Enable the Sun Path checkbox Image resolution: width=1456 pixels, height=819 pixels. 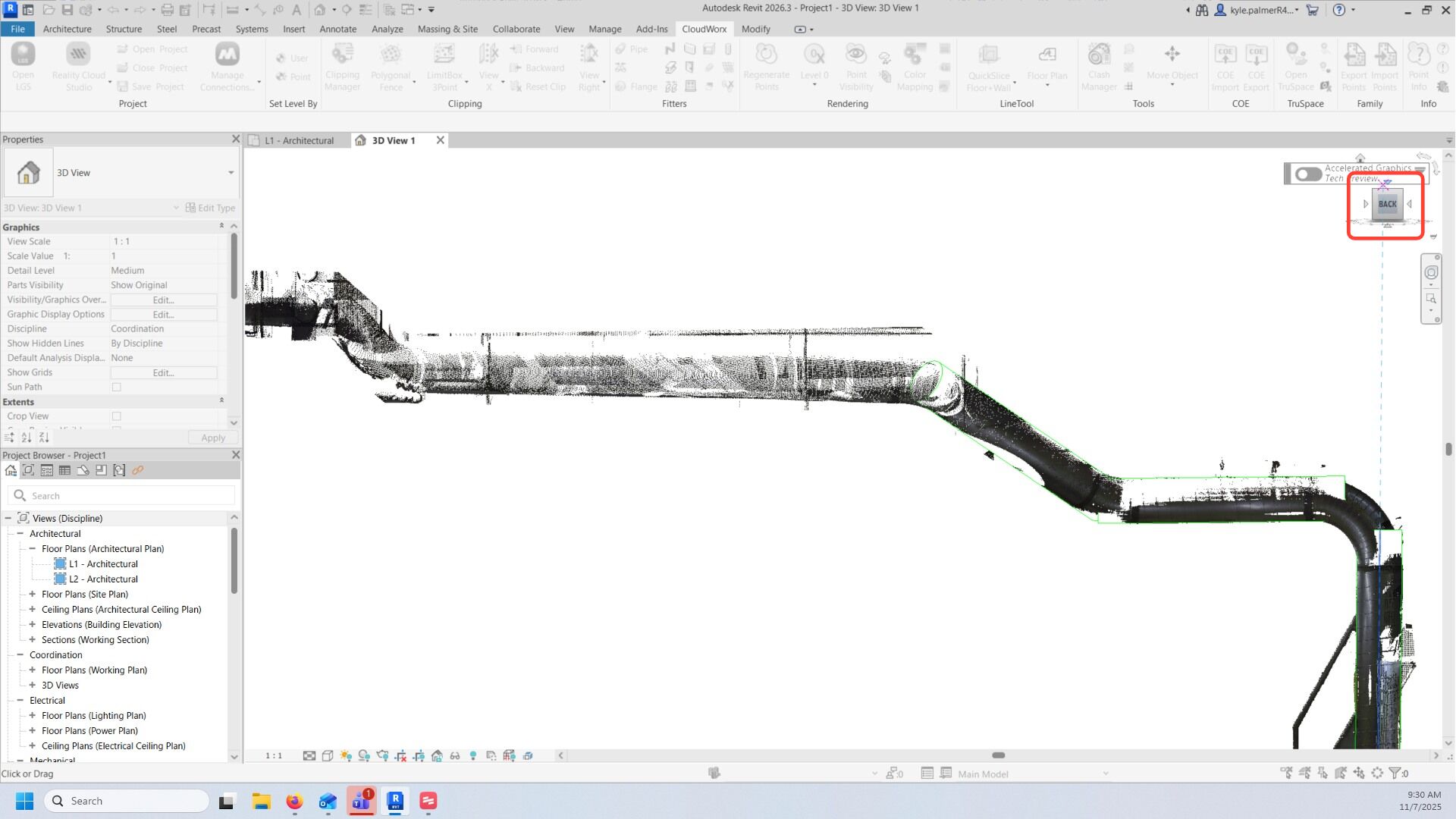tap(117, 388)
